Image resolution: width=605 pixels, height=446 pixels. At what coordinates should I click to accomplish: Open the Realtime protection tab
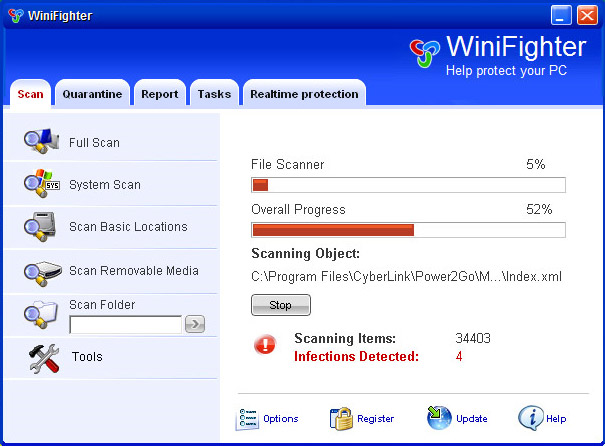click(304, 94)
